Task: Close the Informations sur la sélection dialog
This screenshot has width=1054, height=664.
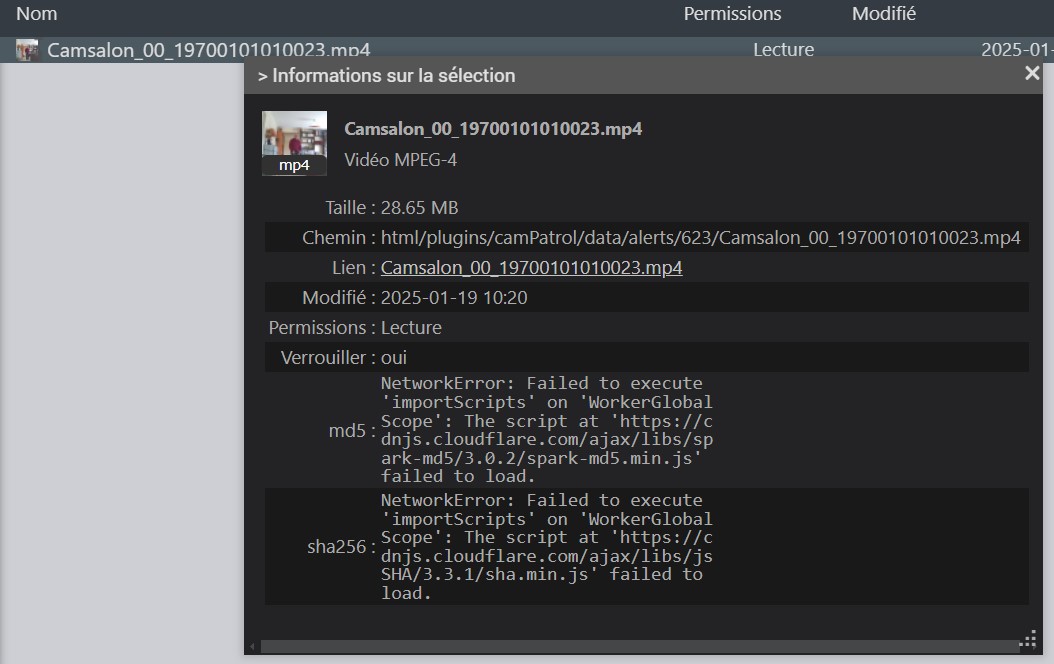Action: tap(1032, 73)
